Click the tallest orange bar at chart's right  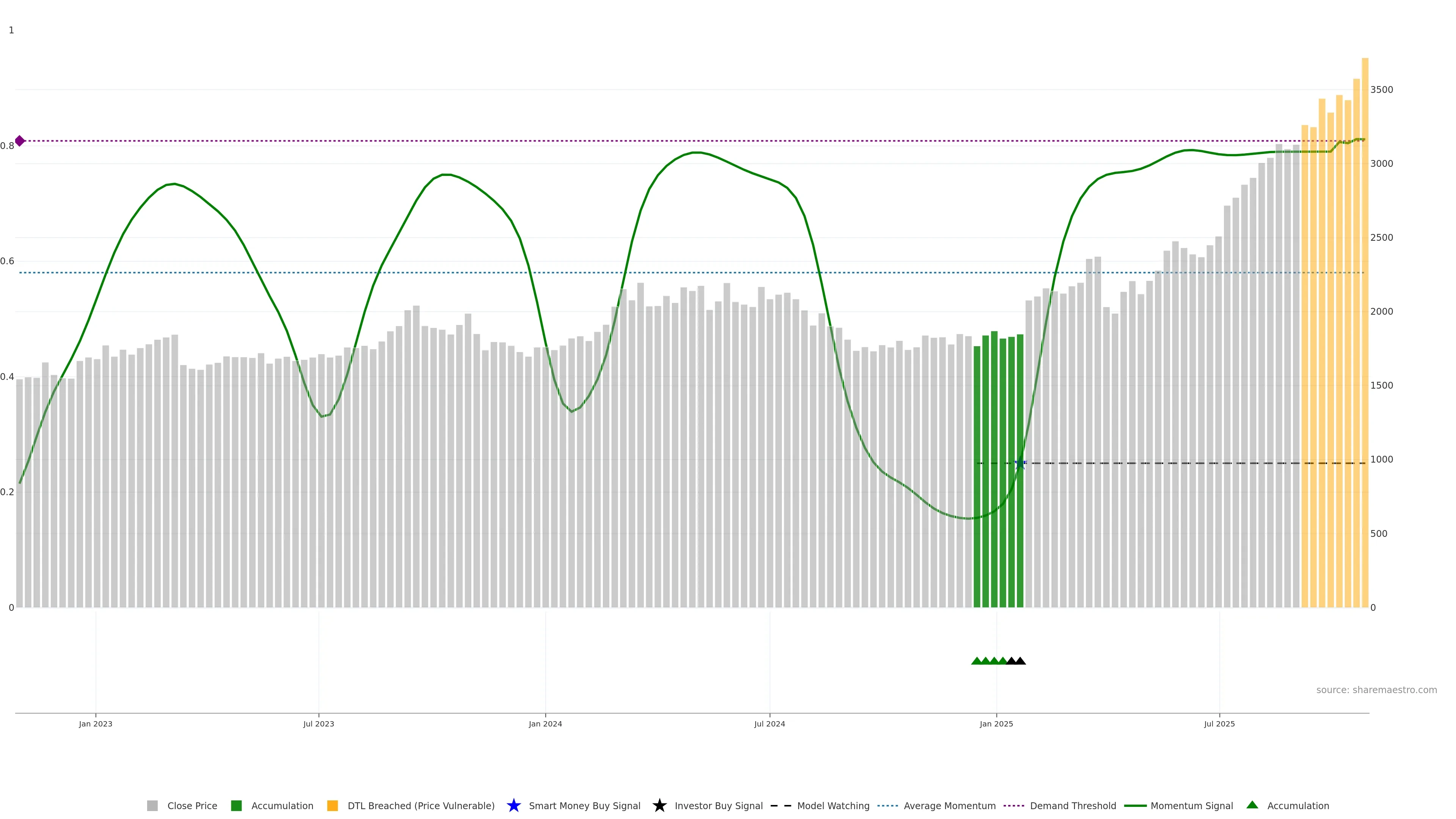click(x=1365, y=339)
